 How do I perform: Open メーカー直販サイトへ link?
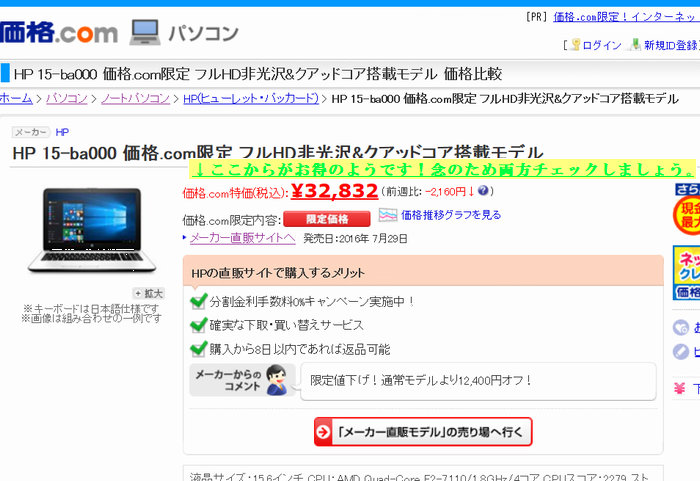point(242,238)
